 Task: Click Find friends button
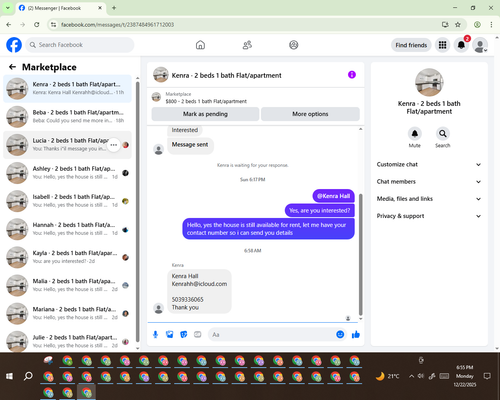coord(411,45)
